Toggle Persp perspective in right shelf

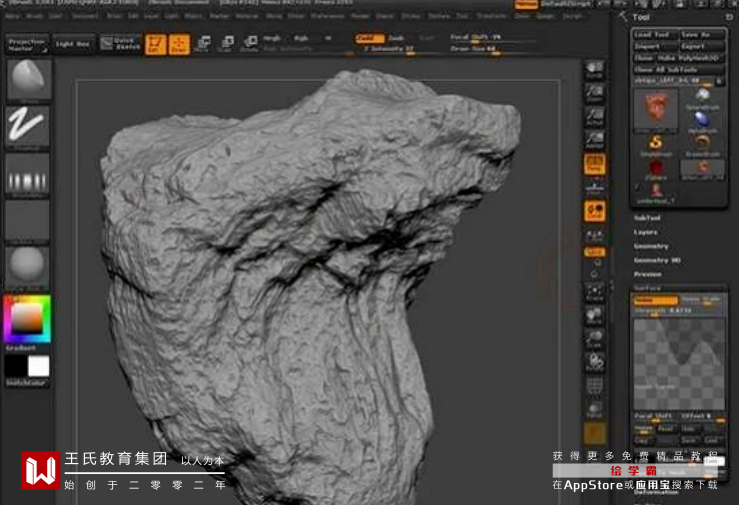(594, 163)
